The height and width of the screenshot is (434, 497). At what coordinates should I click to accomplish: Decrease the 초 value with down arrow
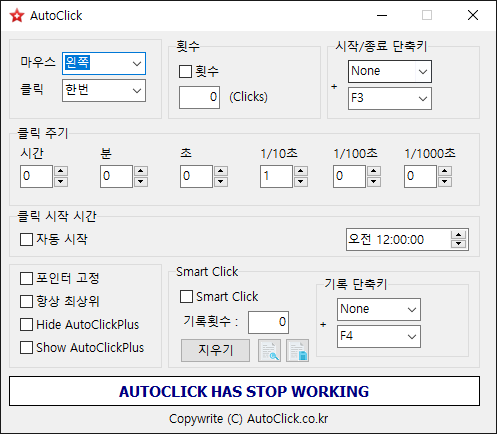pyautogui.click(x=221, y=182)
